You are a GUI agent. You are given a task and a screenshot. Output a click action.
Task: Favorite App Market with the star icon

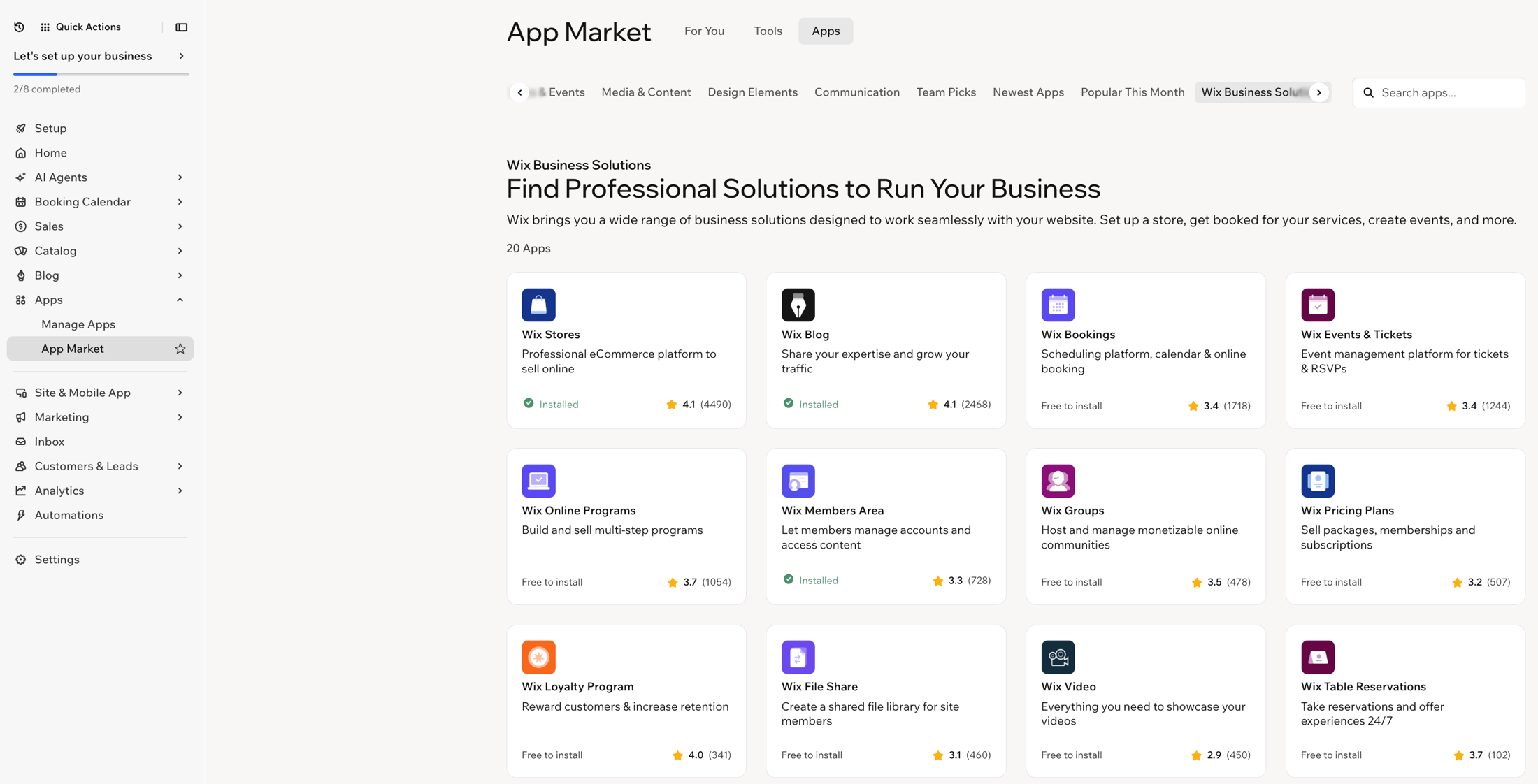[180, 349]
